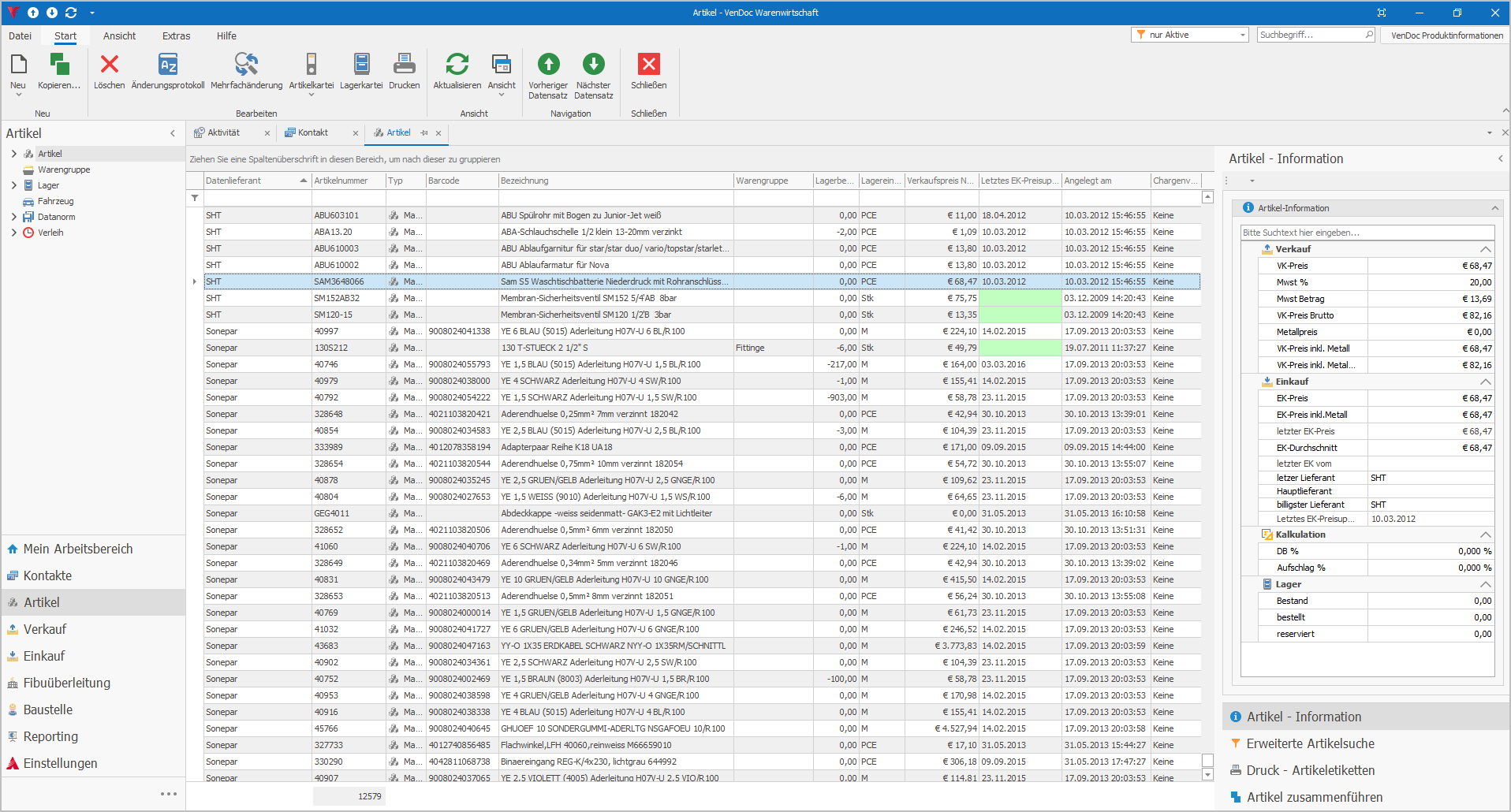Open Einstellungen in the navigation sidebar

coord(60,763)
